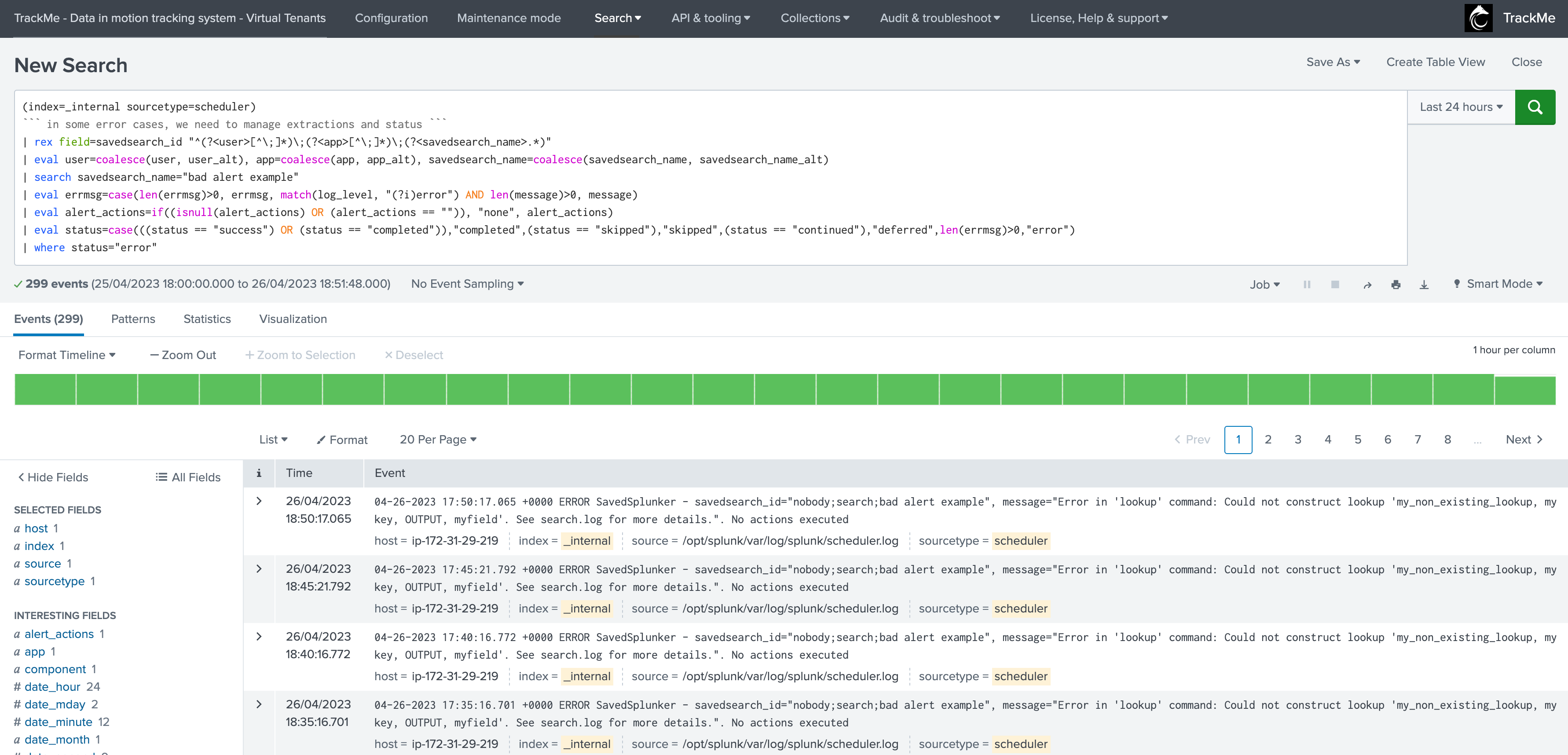Open the Save As dropdown
The image size is (1568, 755).
(x=1333, y=62)
